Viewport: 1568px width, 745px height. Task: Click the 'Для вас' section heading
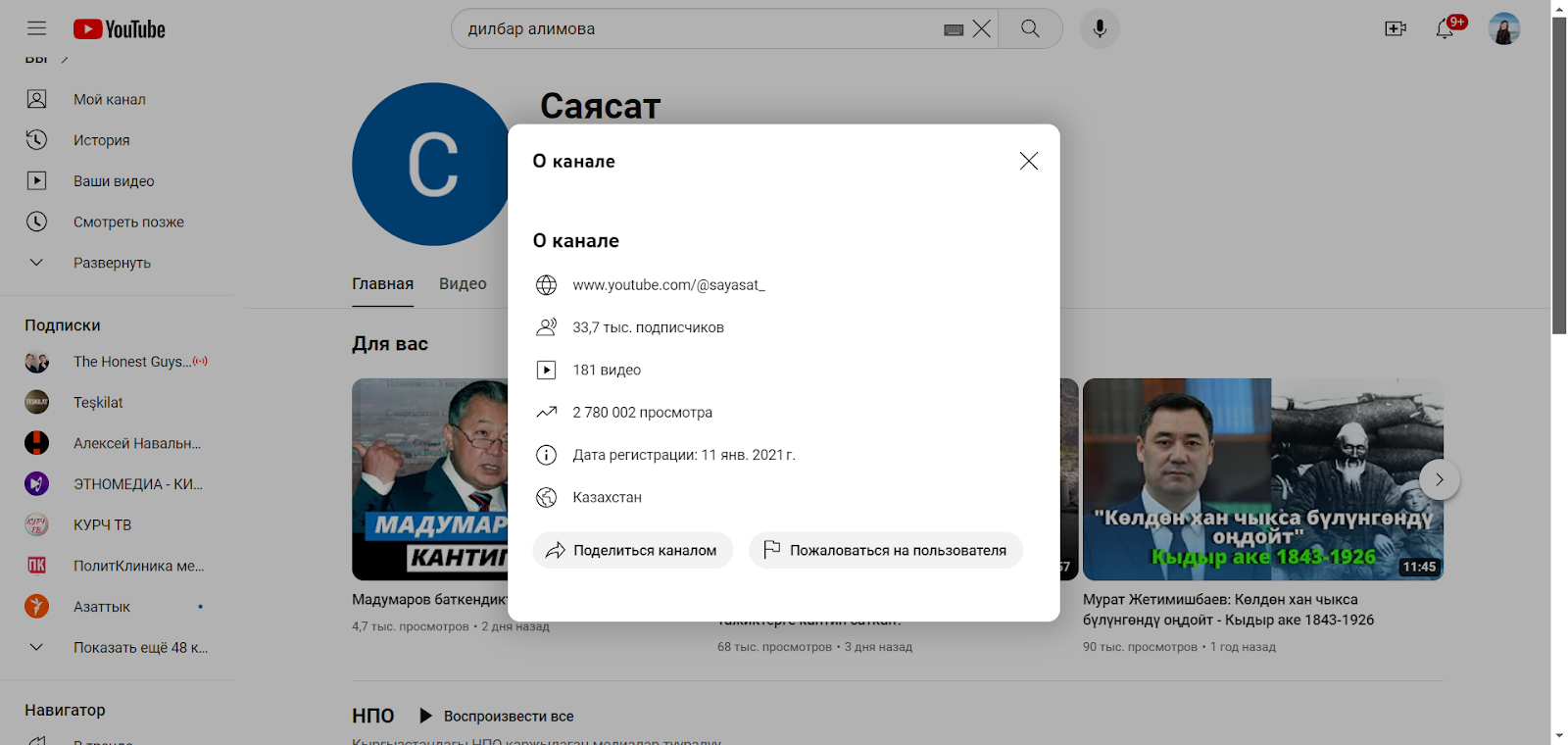[390, 344]
